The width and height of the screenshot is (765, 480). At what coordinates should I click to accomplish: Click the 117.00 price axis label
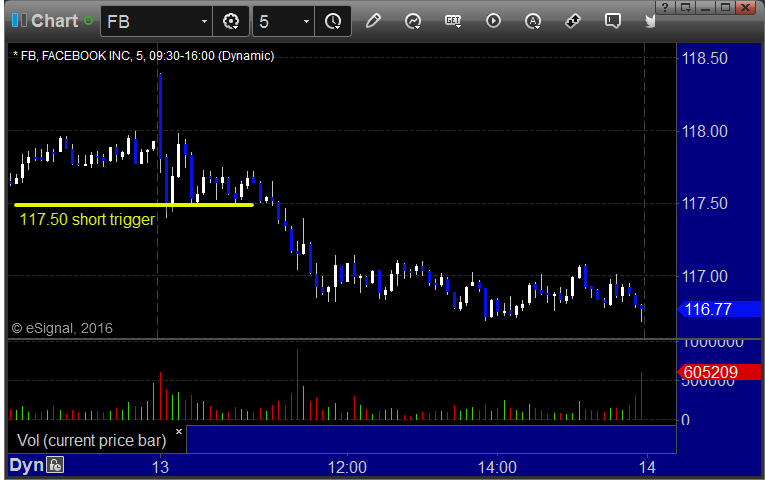(x=705, y=277)
